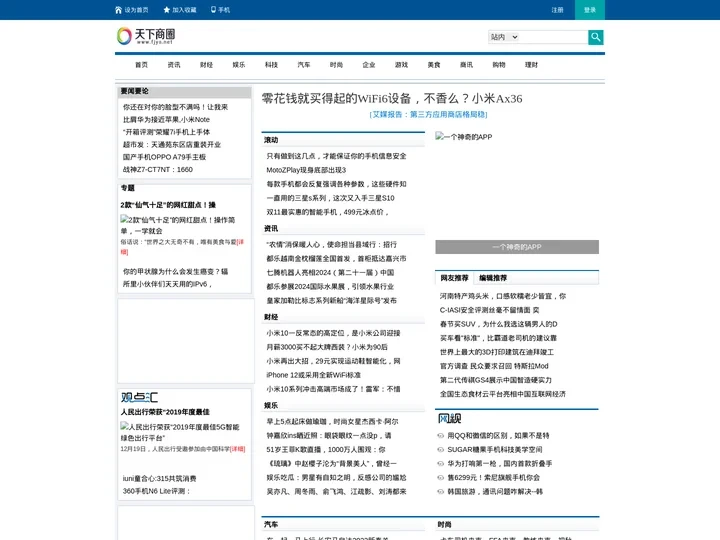Open article 比肩华为接近苹果,小米Note

pyautogui.click(x=166, y=119)
